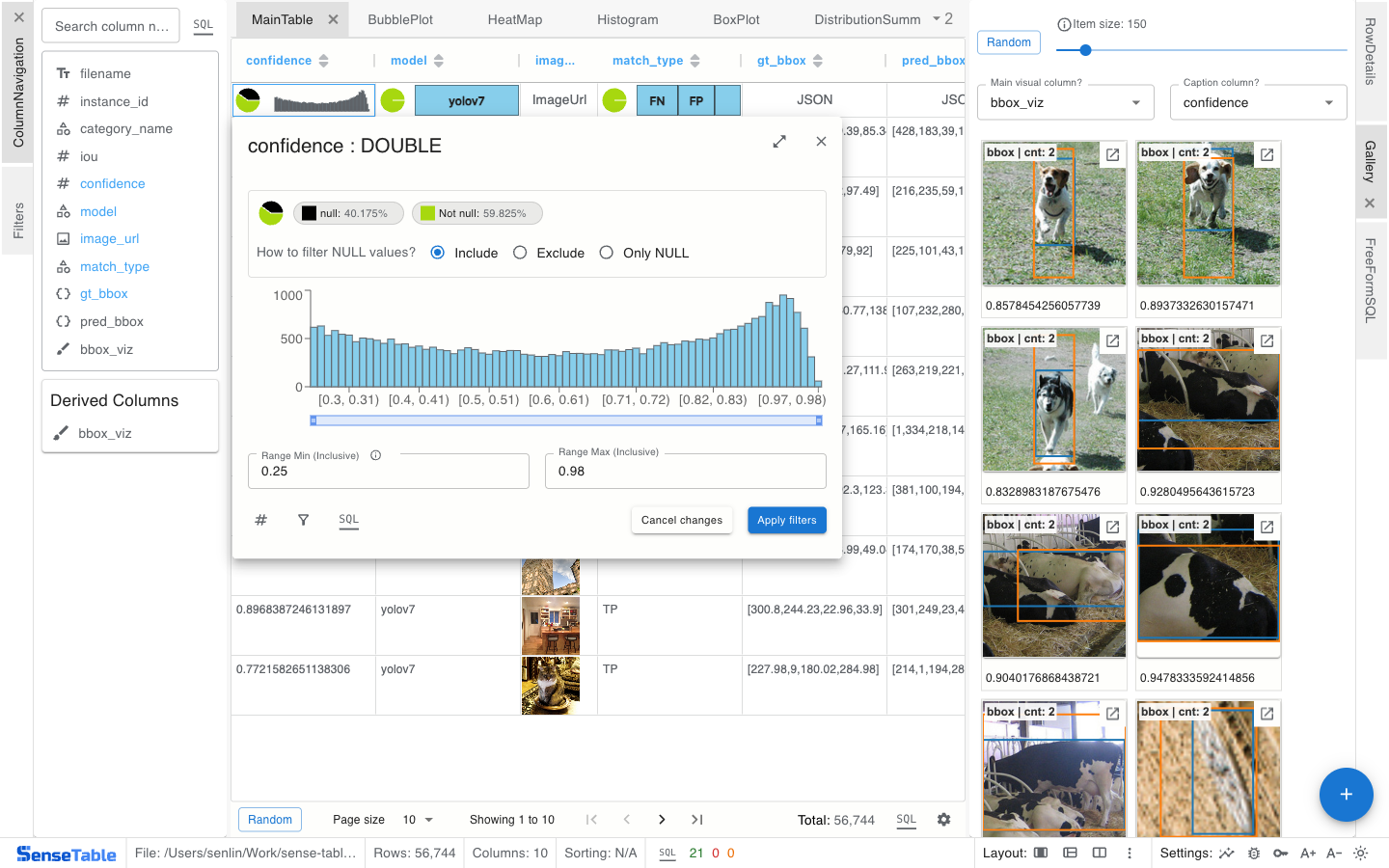Switch to the HeatMap tab
The height and width of the screenshot is (868, 1389).
click(514, 19)
